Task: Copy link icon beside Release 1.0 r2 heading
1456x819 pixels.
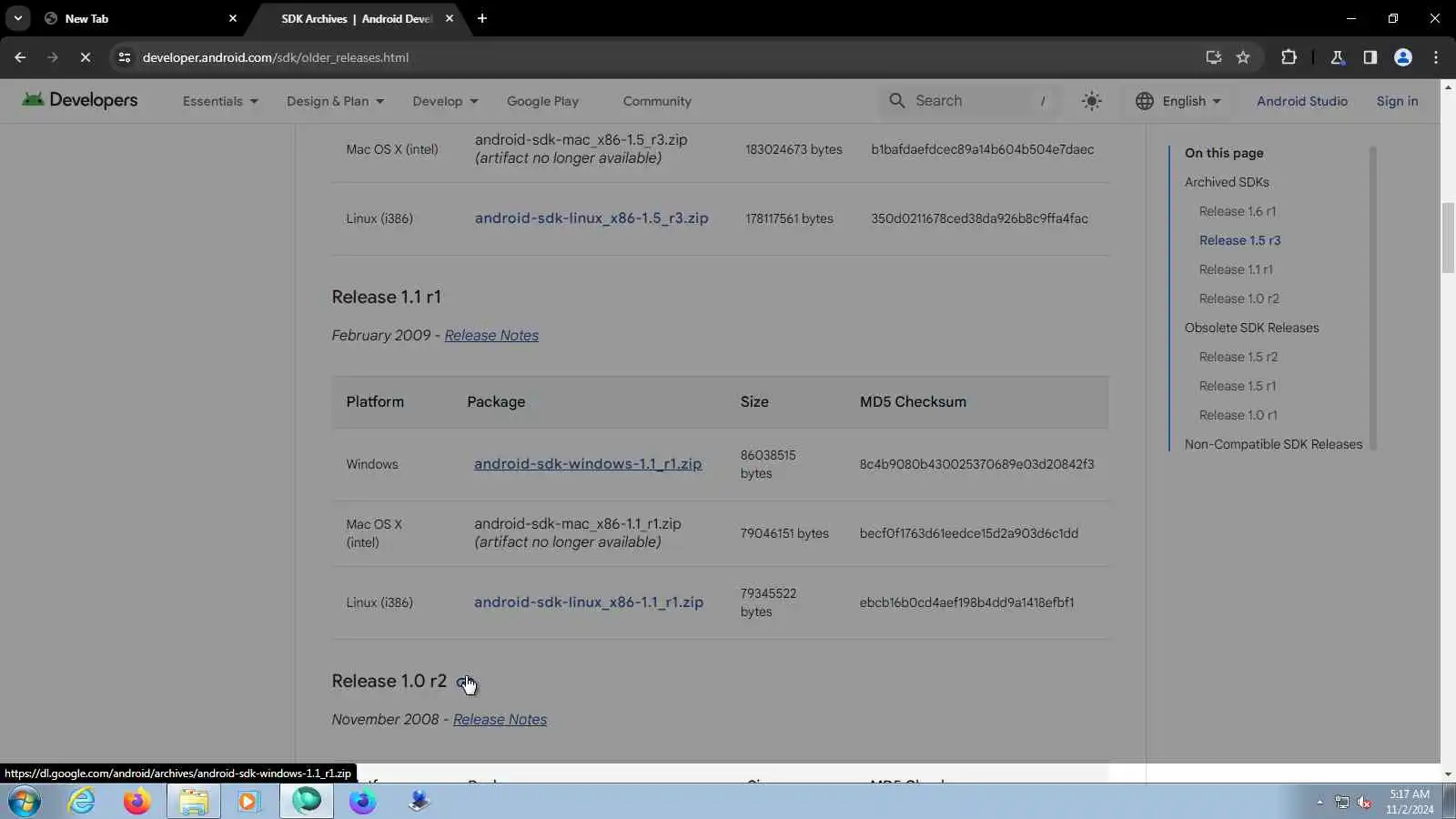Action: tap(463, 682)
